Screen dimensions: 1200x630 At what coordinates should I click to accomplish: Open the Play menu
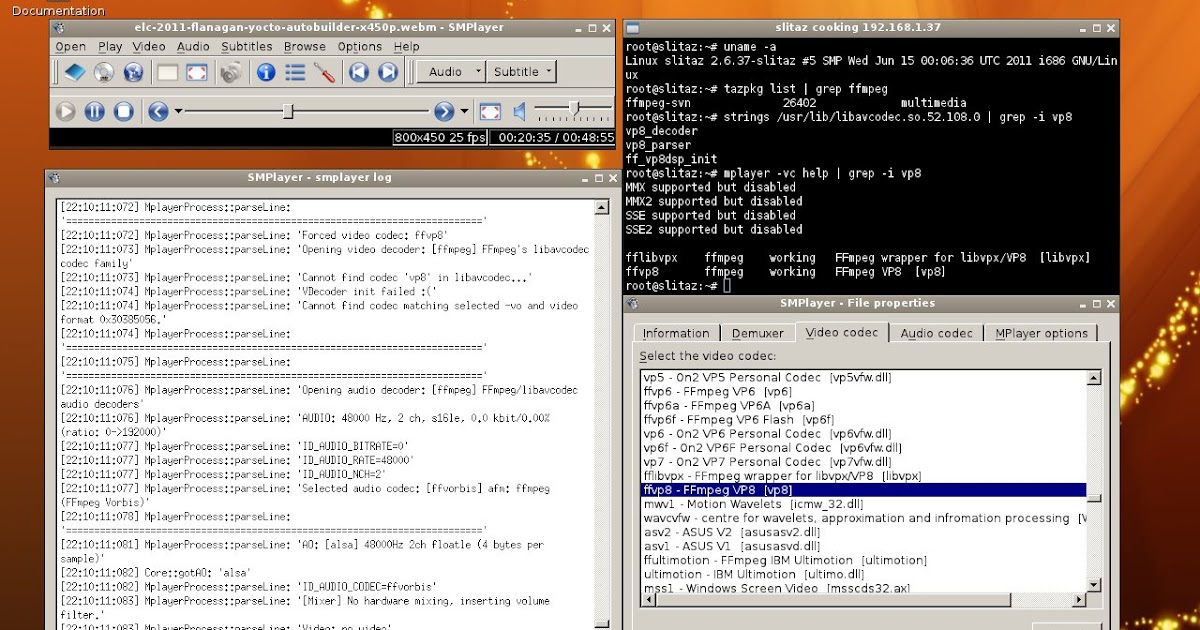[110, 47]
